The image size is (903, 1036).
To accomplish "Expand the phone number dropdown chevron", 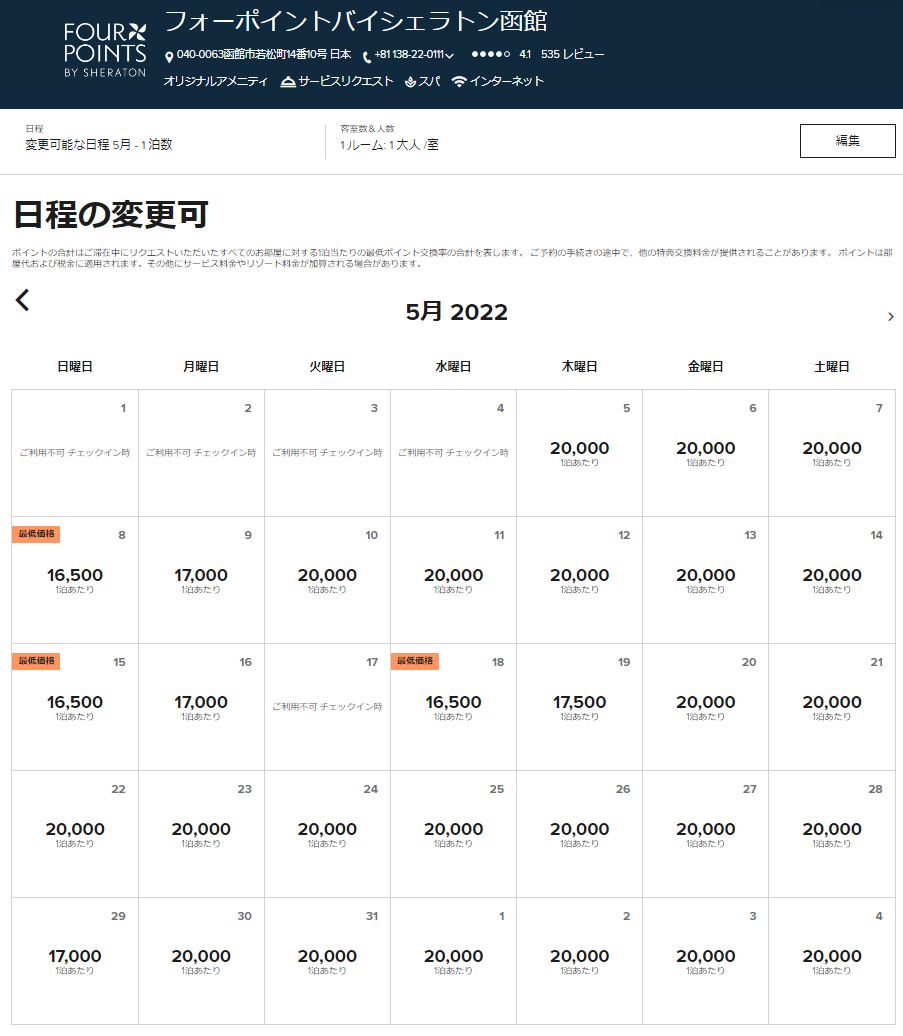I will coord(450,56).
